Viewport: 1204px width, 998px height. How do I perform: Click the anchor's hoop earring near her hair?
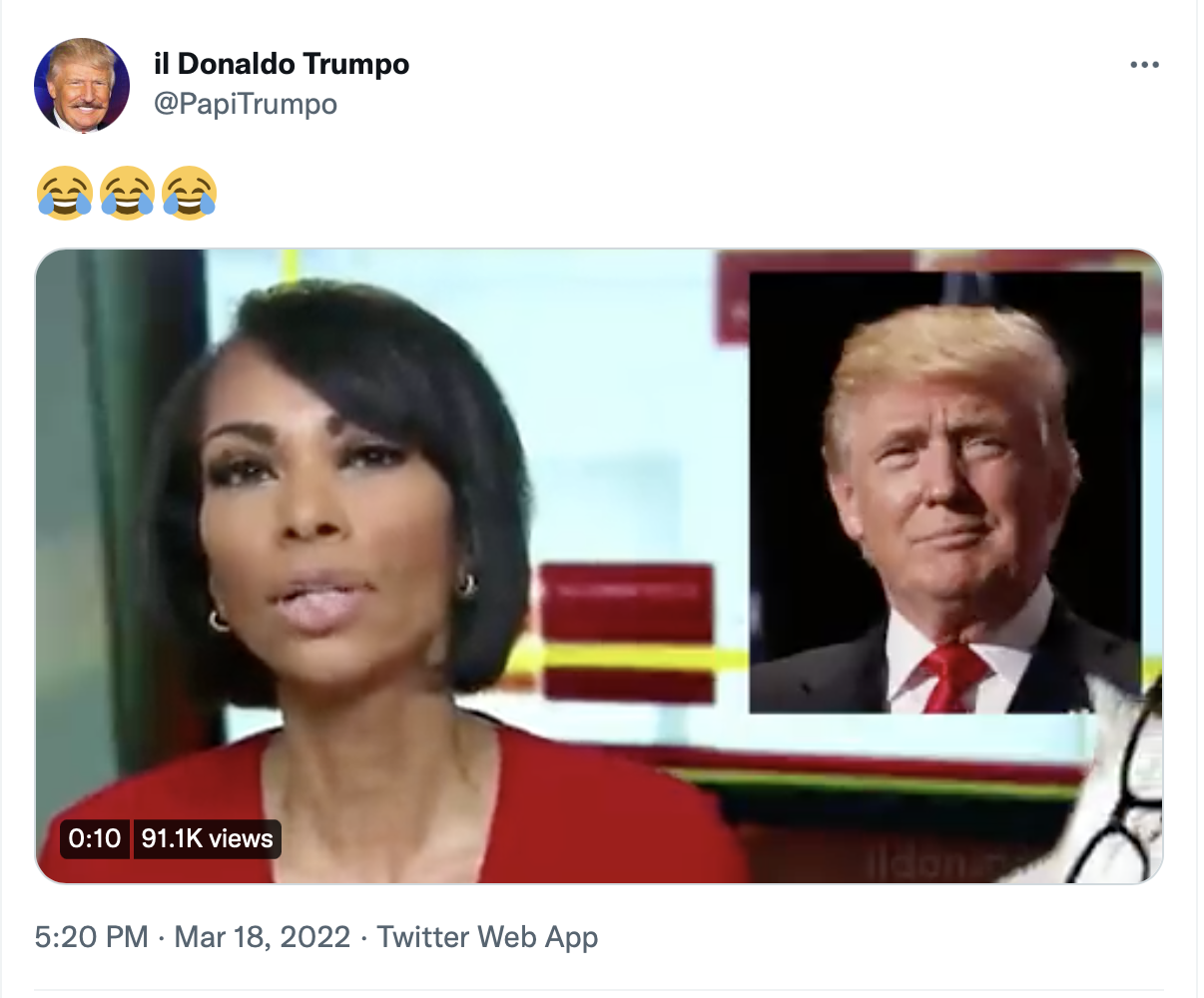tap(467, 585)
